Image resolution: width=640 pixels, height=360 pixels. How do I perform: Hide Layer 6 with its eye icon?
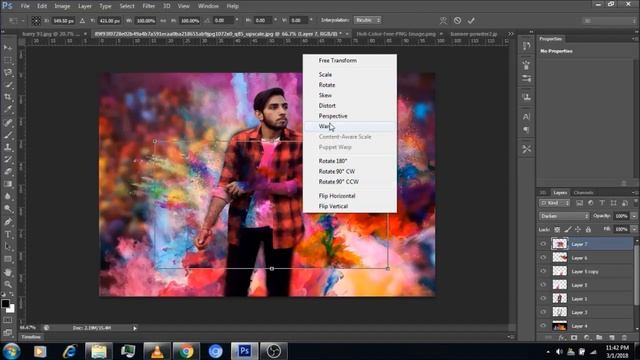click(543, 258)
